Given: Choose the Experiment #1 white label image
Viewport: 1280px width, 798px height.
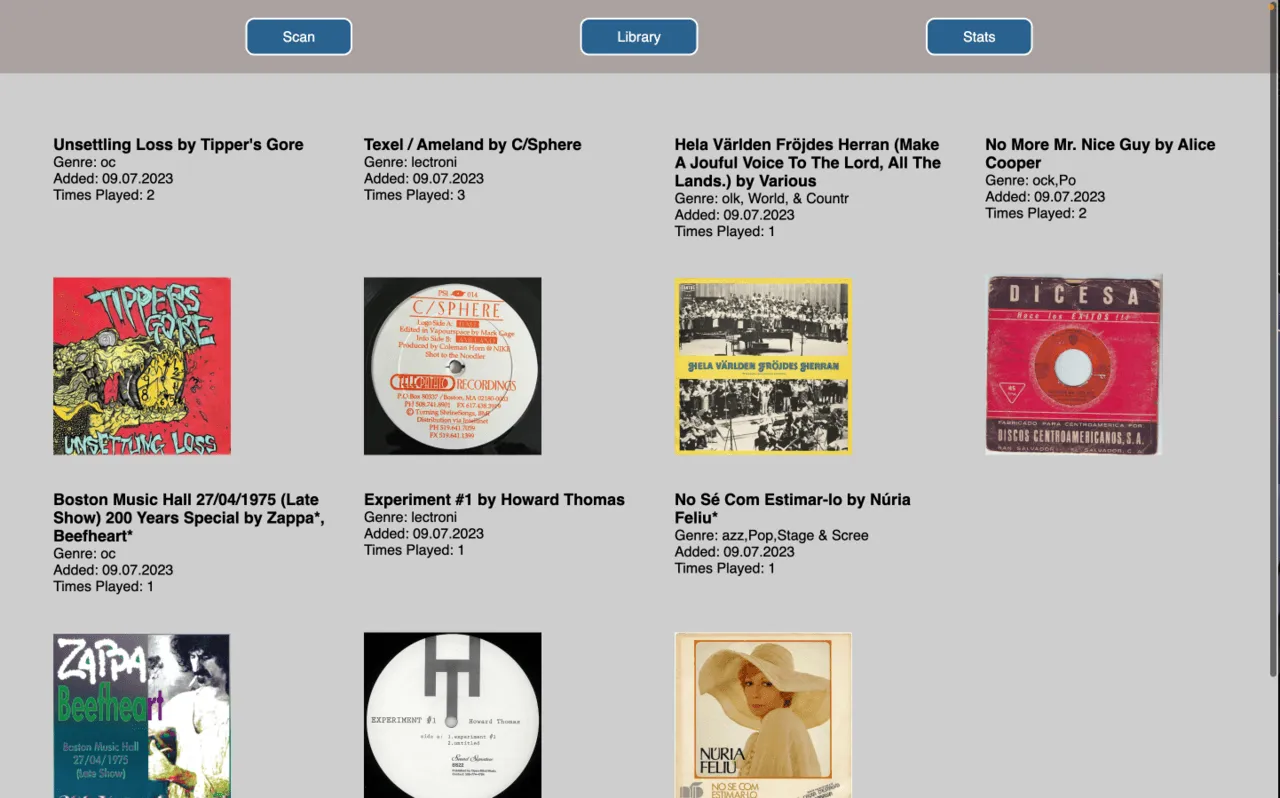Looking at the screenshot, I should pyautogui.click(x=453, y=716).
